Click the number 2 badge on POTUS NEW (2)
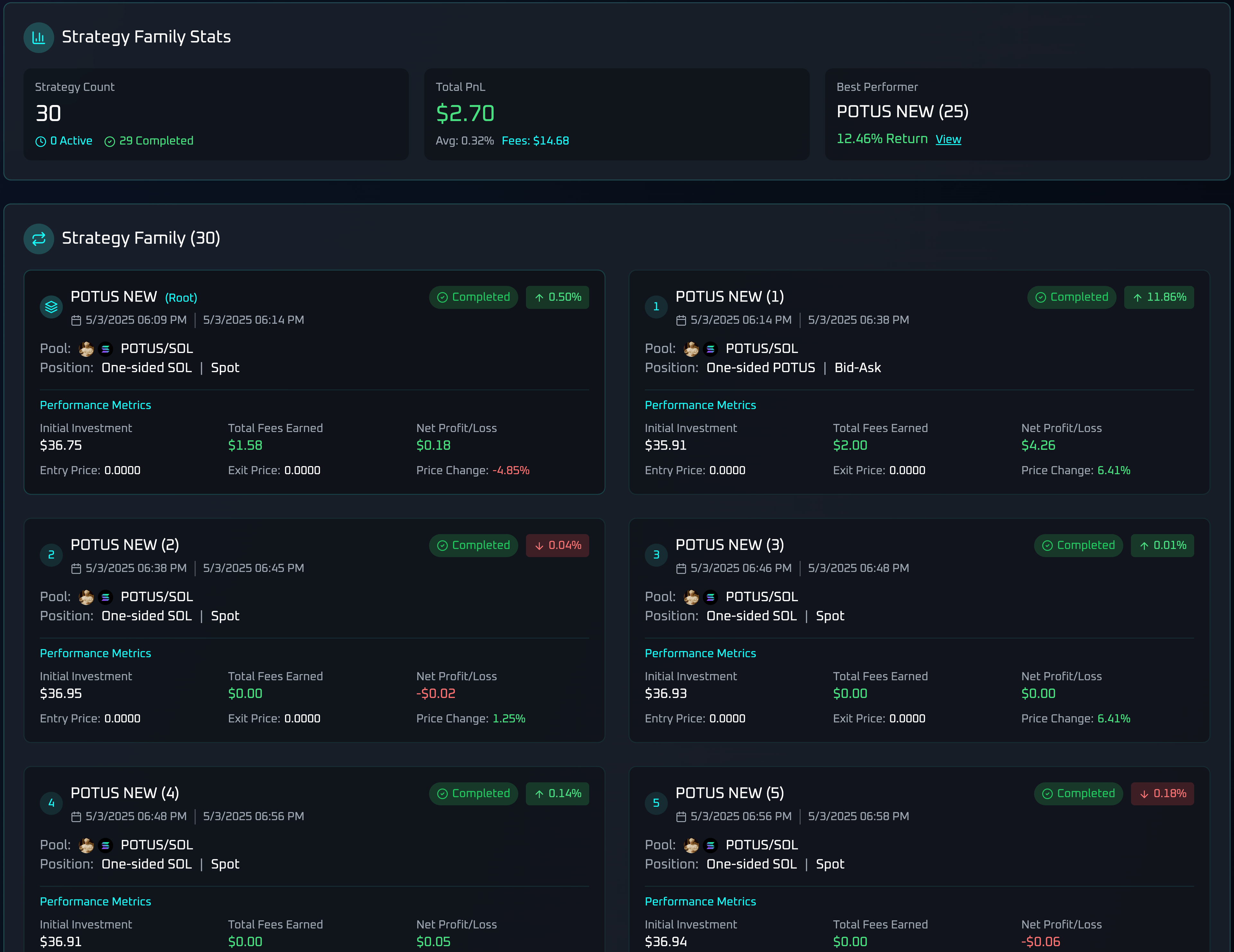 [x=51, y=554]
